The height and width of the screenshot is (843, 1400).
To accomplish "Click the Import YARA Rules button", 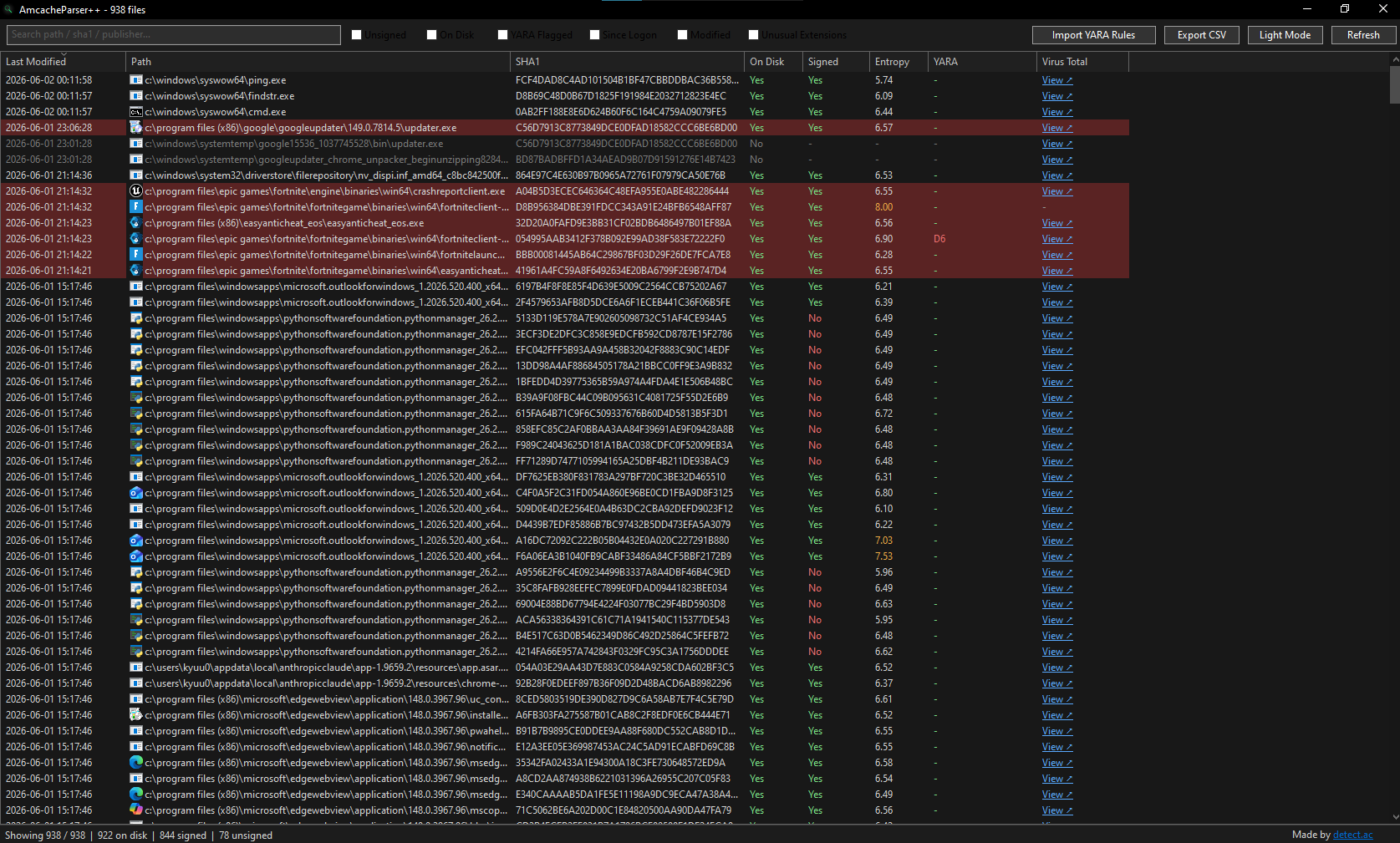I will (x=1093, y=35).
